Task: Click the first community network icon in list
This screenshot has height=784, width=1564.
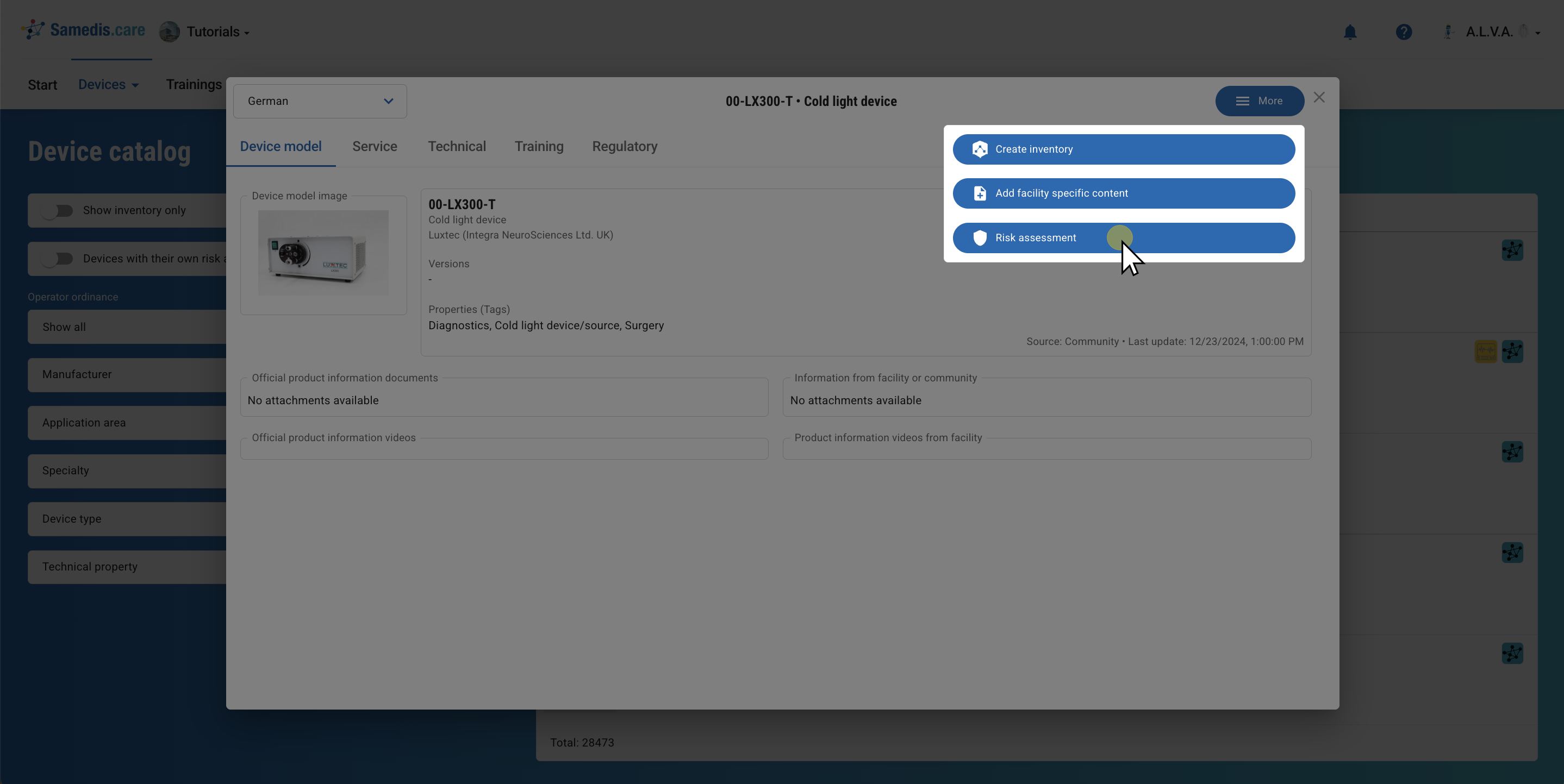Action: point(1512,250)
